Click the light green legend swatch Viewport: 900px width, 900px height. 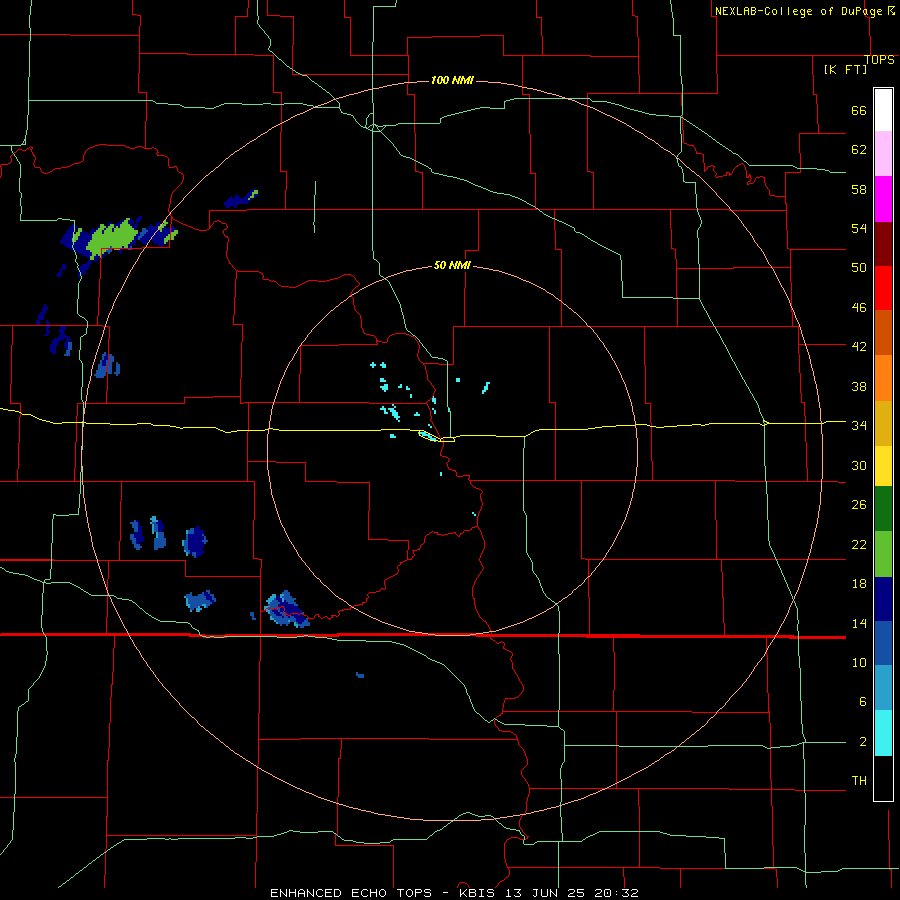[883, 554]
